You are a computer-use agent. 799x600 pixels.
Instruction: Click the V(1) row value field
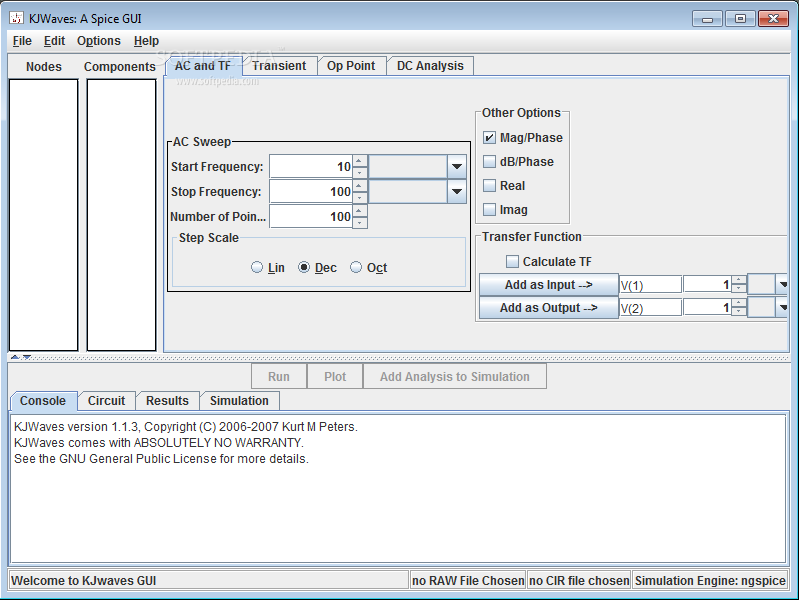[707, 285]
